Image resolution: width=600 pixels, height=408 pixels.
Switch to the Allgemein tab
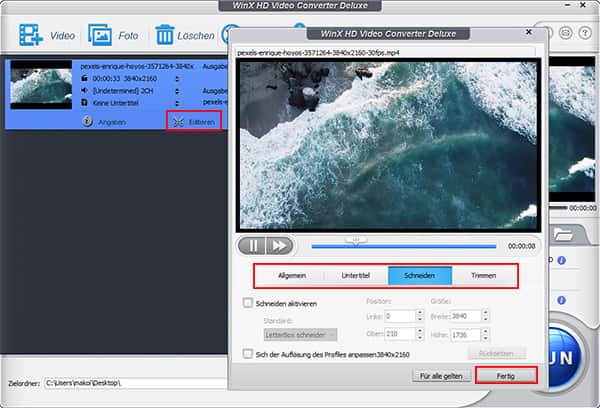(x=292, y=276)
